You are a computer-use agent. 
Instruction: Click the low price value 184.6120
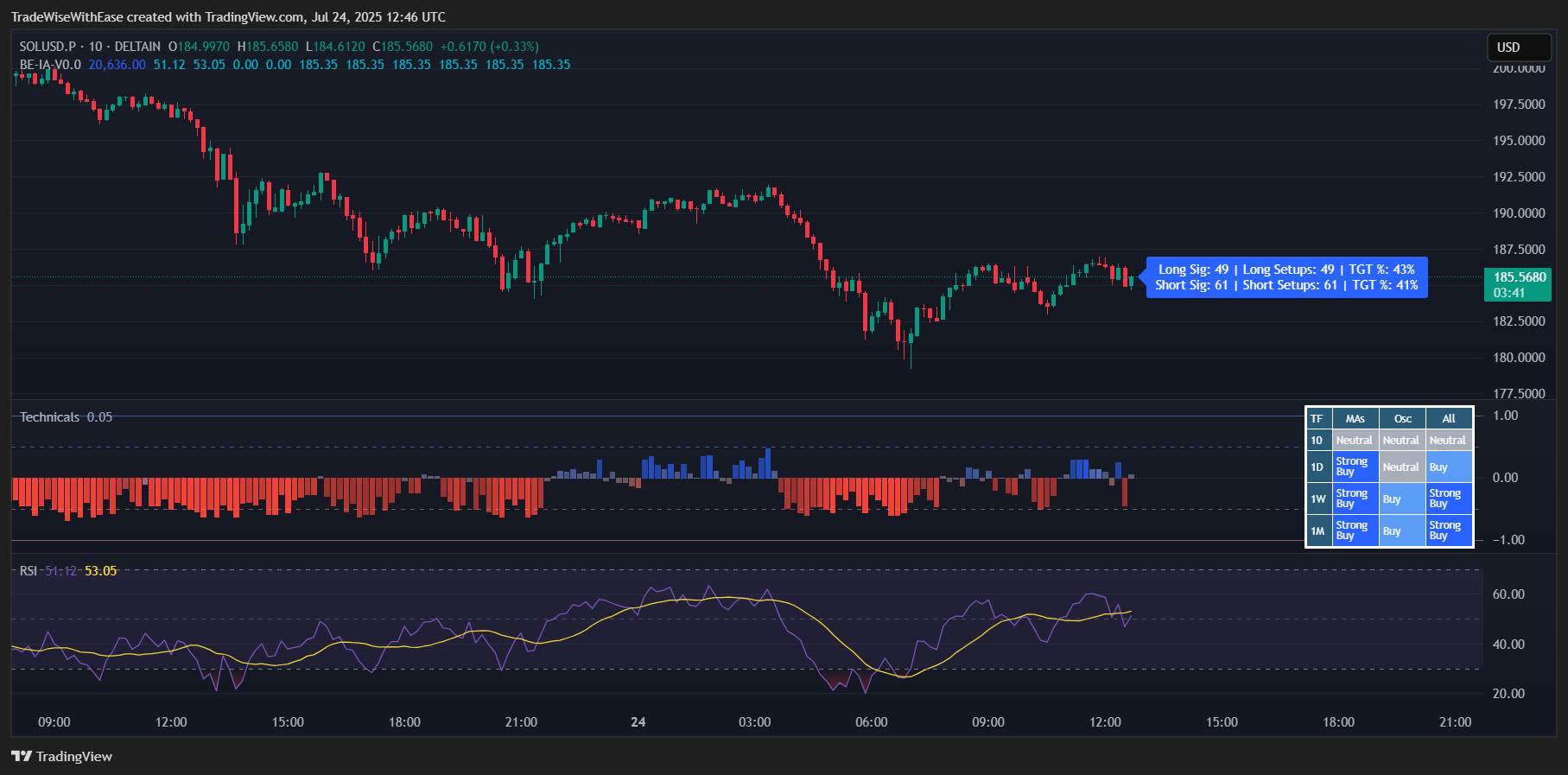point(339,47)
